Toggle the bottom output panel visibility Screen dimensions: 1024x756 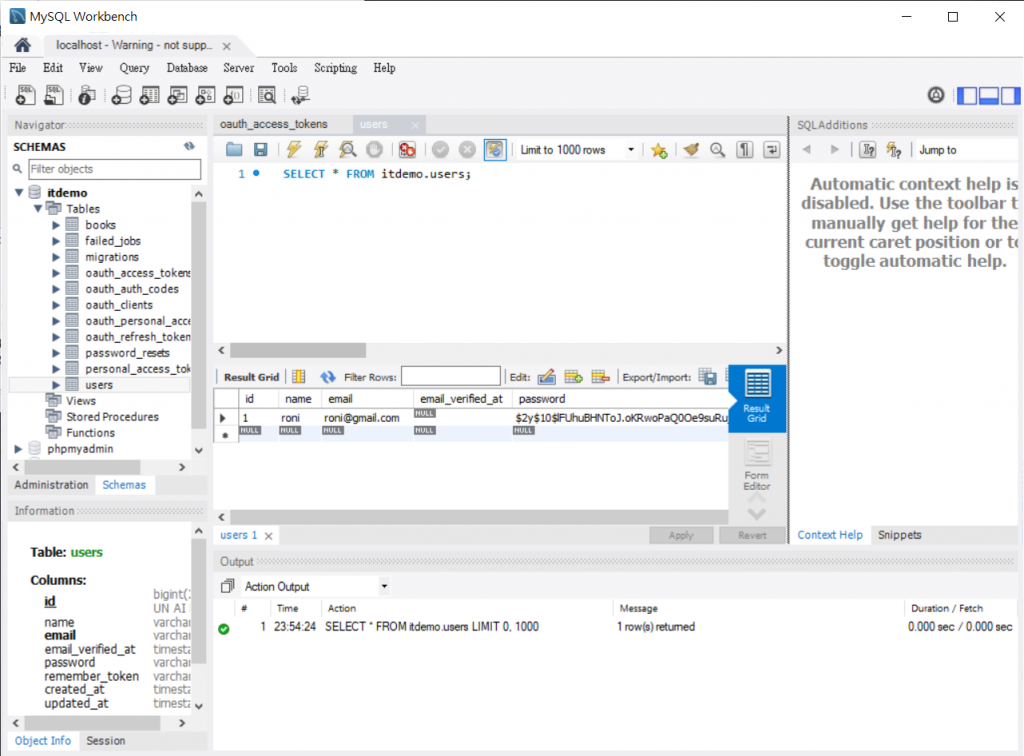[989, 95]
